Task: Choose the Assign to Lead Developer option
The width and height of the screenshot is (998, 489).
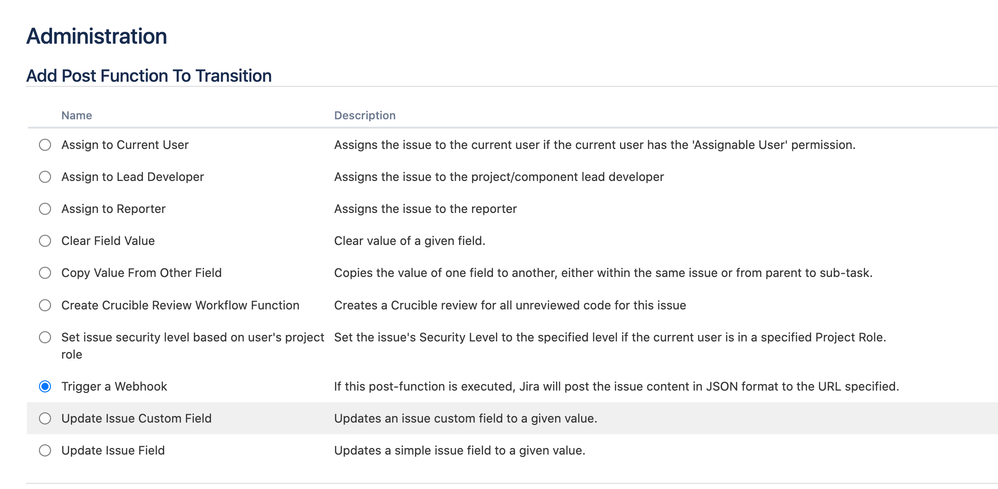Action: (45, 176)
